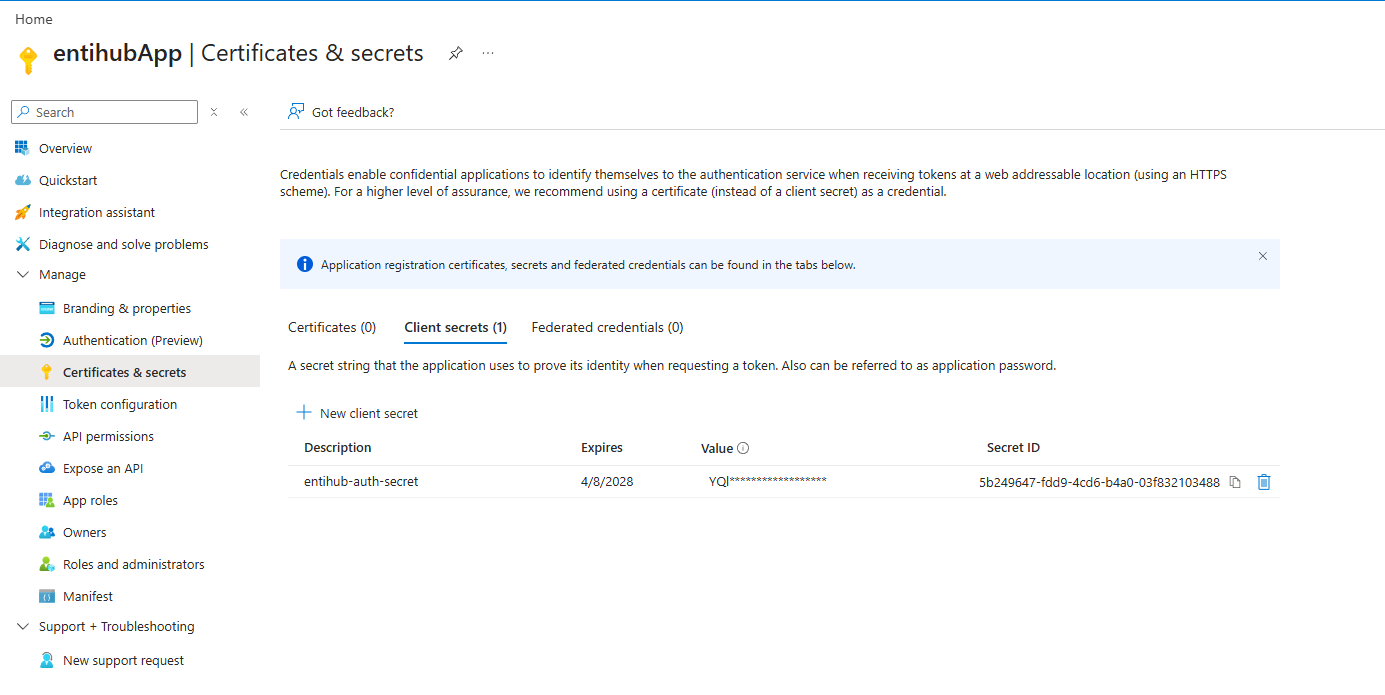1385x695 pixels.
Task: Open the Got feedback? link
Action: [x=353, y=112]
